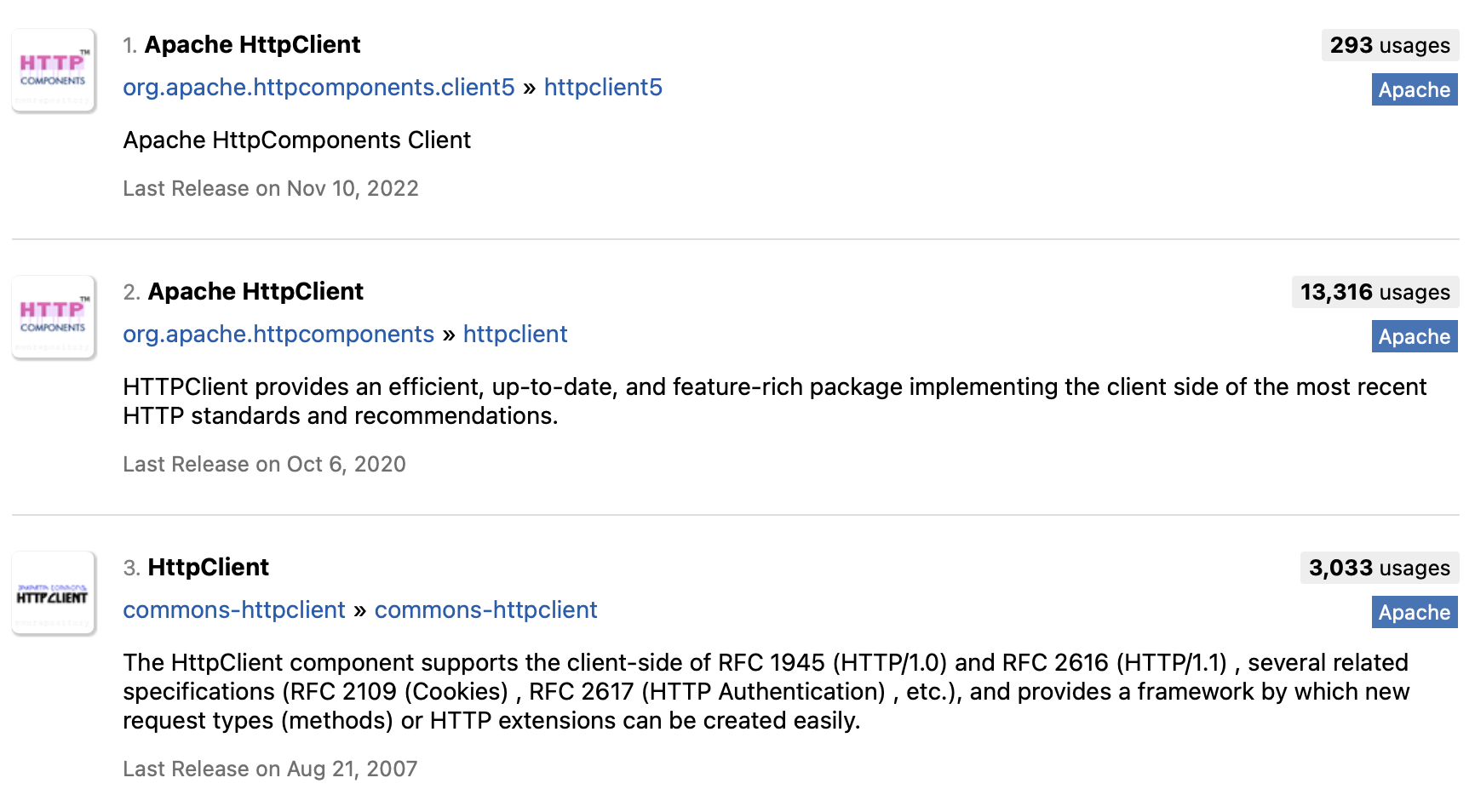The image size is (1475, 812).
Task: Click the 293 usages badge
Action: [1389, 45]
